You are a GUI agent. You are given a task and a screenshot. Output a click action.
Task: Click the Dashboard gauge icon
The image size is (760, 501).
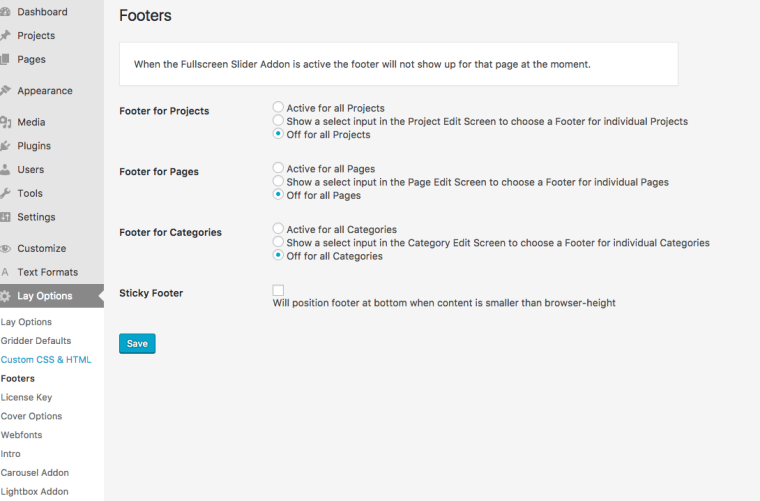(x=5, y=12)
